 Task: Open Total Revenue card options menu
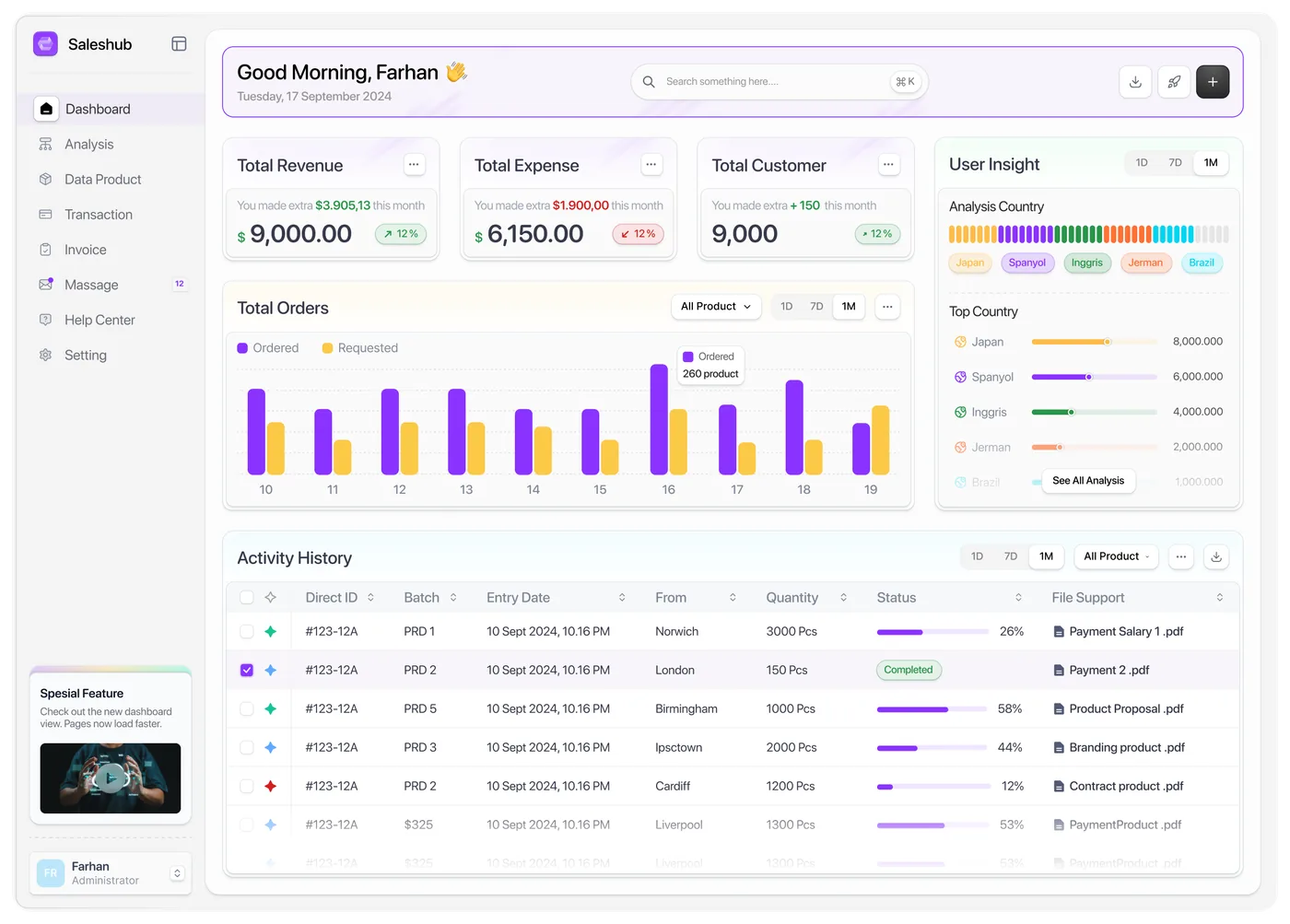coord(414,165)
